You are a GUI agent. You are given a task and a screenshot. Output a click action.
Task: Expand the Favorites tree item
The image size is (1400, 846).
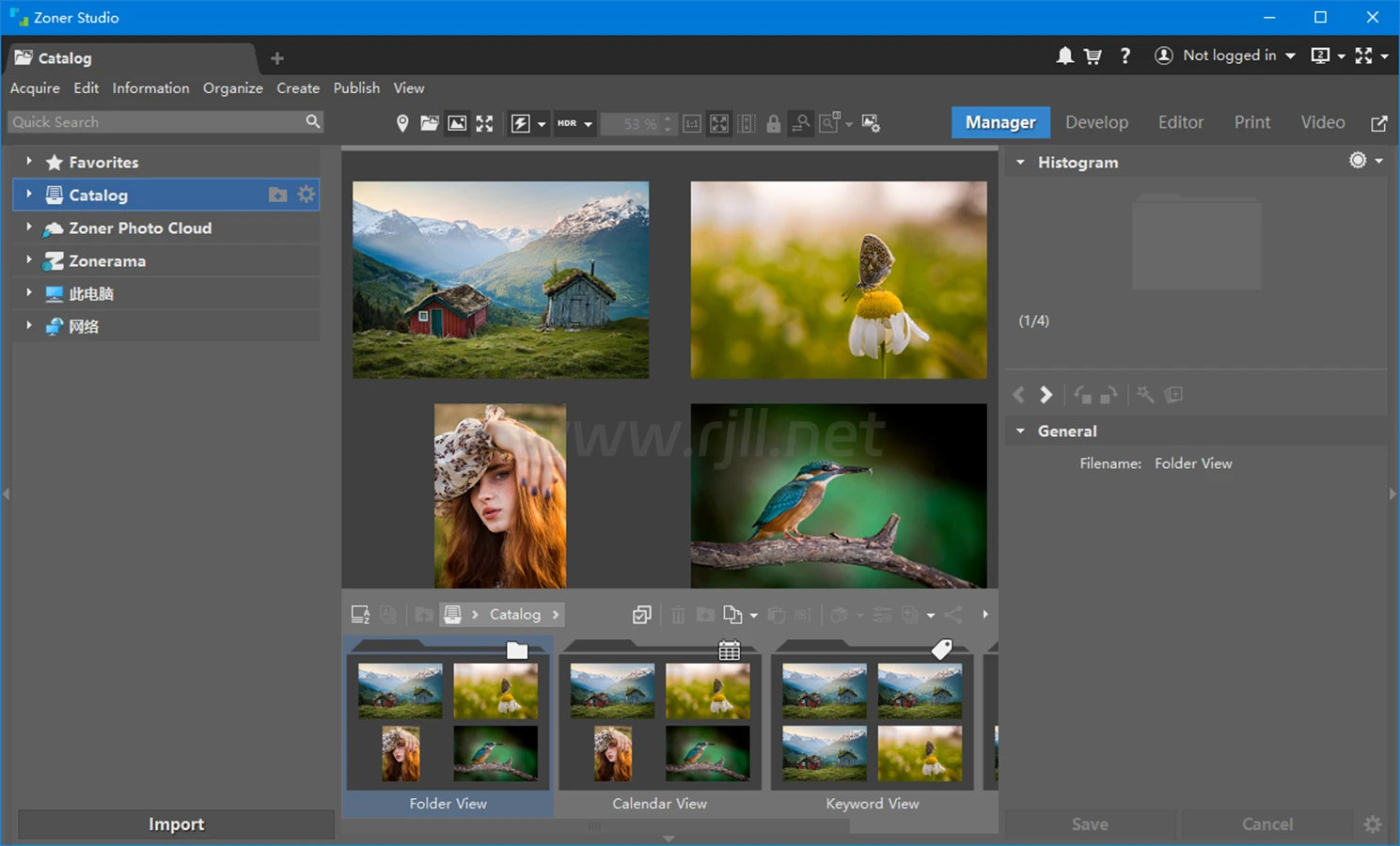29,162
